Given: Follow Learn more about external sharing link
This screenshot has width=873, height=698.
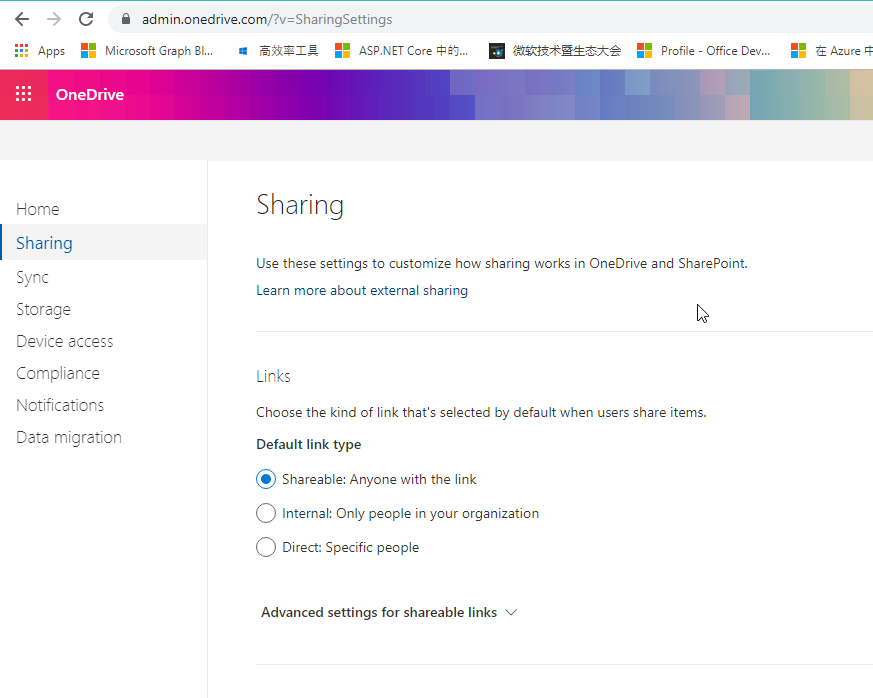Looking at the screenshot, I should (x=362, y=291).
